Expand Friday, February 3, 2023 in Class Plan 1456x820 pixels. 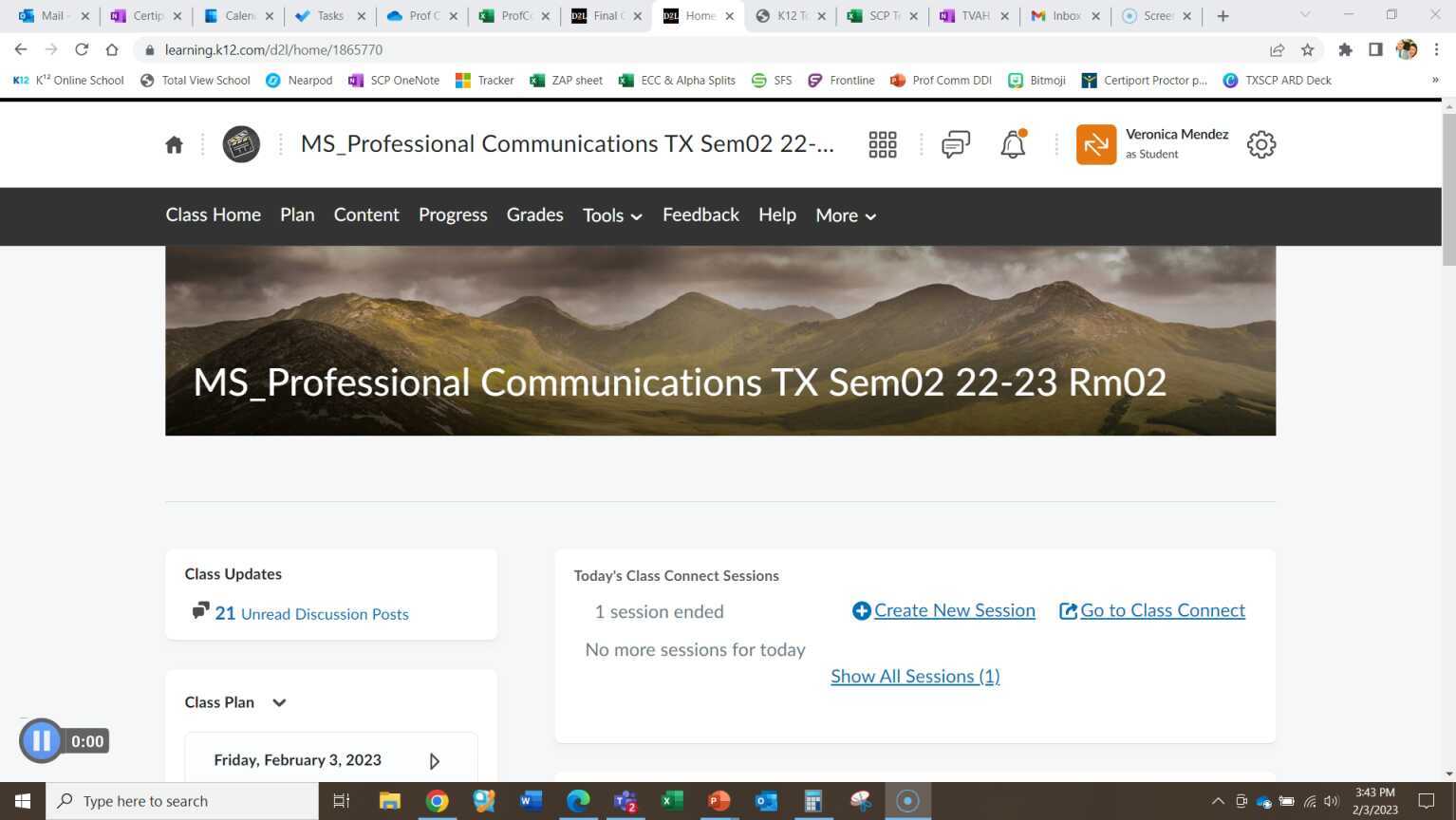coord(434,760)
